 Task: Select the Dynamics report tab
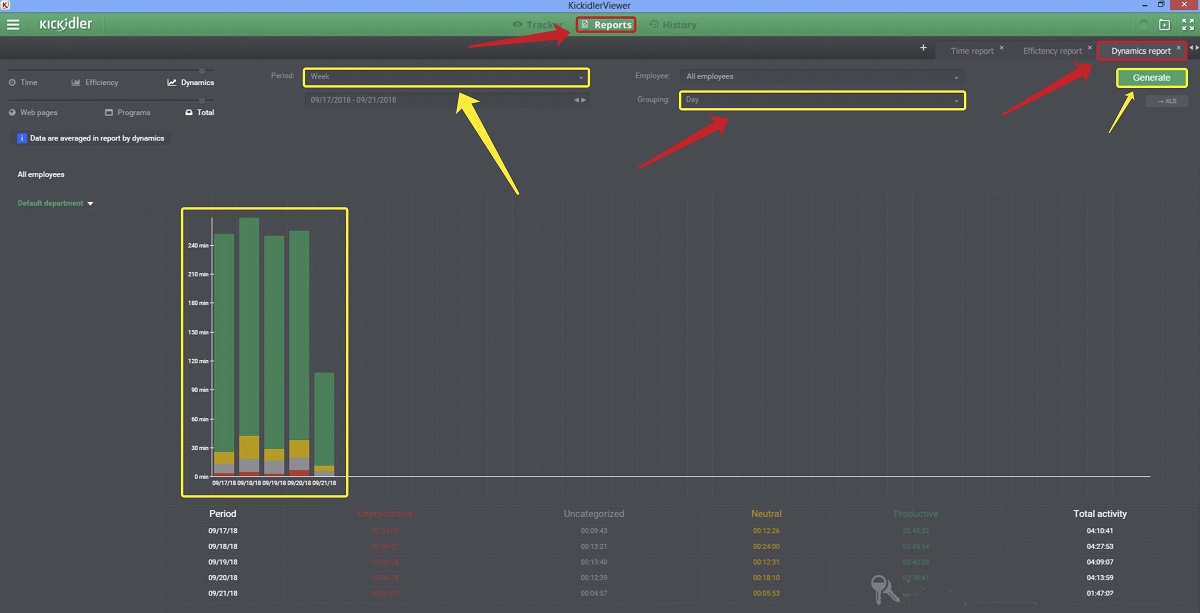(x=1141, y=51)
